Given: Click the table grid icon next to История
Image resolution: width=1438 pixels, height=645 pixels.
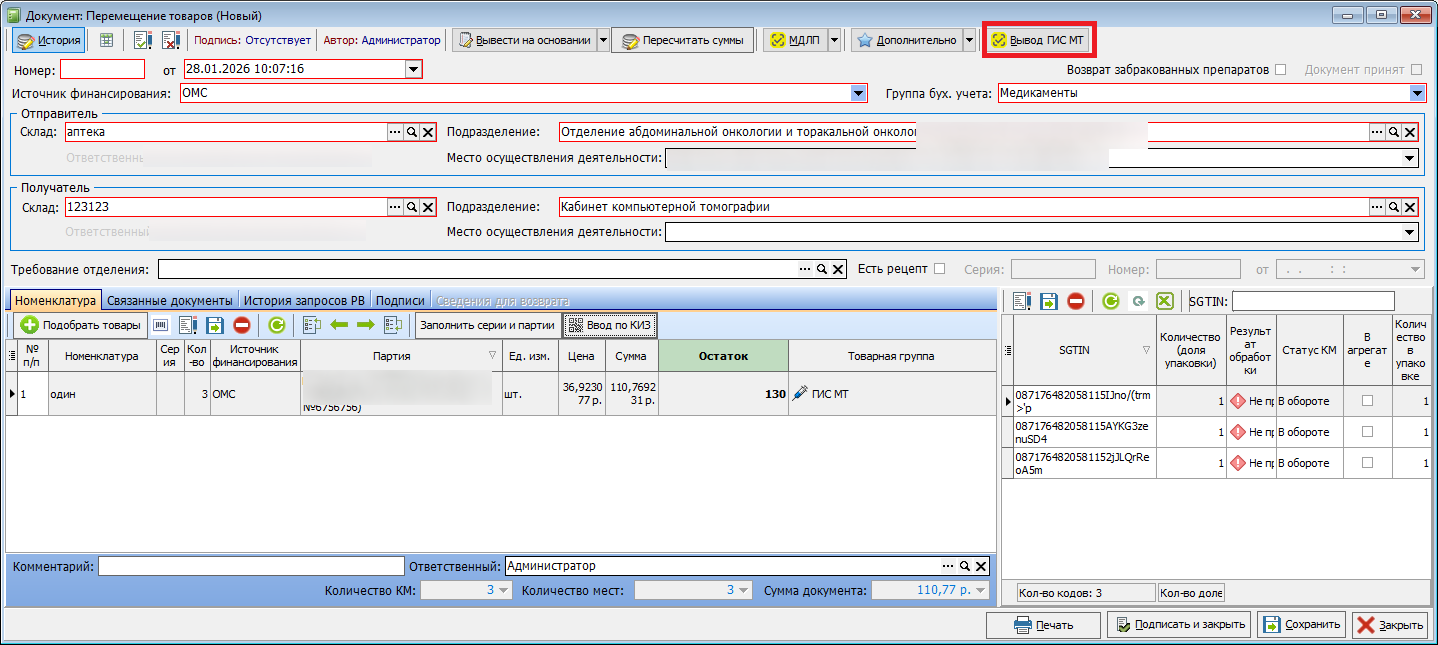Looking at the screenshot, I should (106, 41).
